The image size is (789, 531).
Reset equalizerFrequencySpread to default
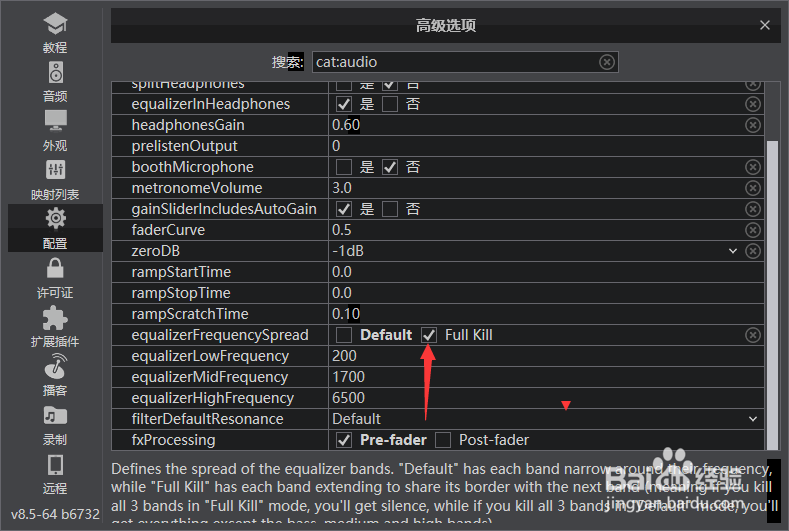753,335
